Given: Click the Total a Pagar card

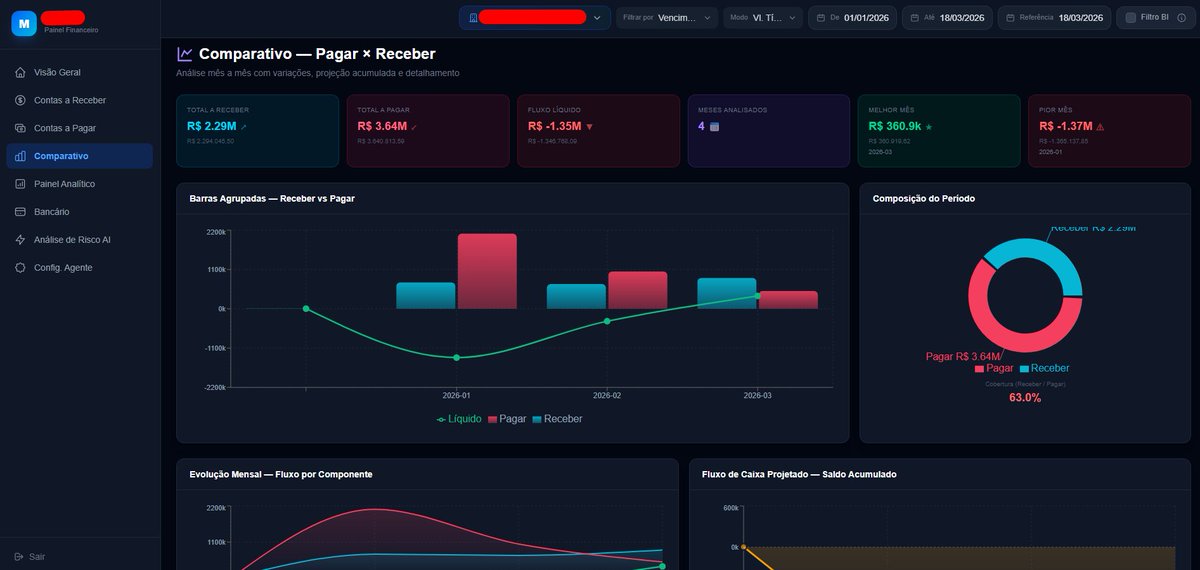Looking at the screenshot, I should point(428,130).
